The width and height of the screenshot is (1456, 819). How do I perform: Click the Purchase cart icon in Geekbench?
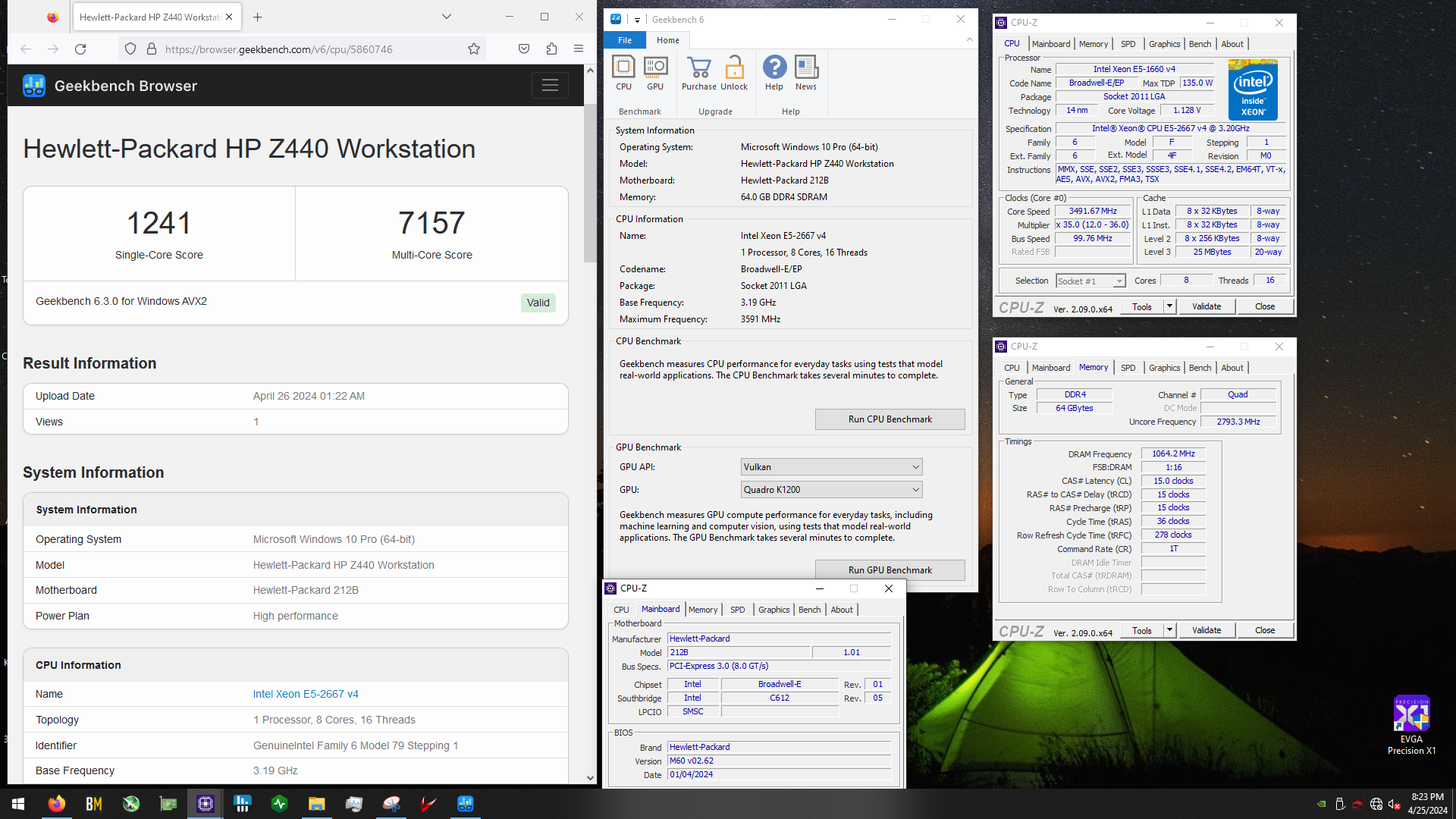[x=698, y=74]
